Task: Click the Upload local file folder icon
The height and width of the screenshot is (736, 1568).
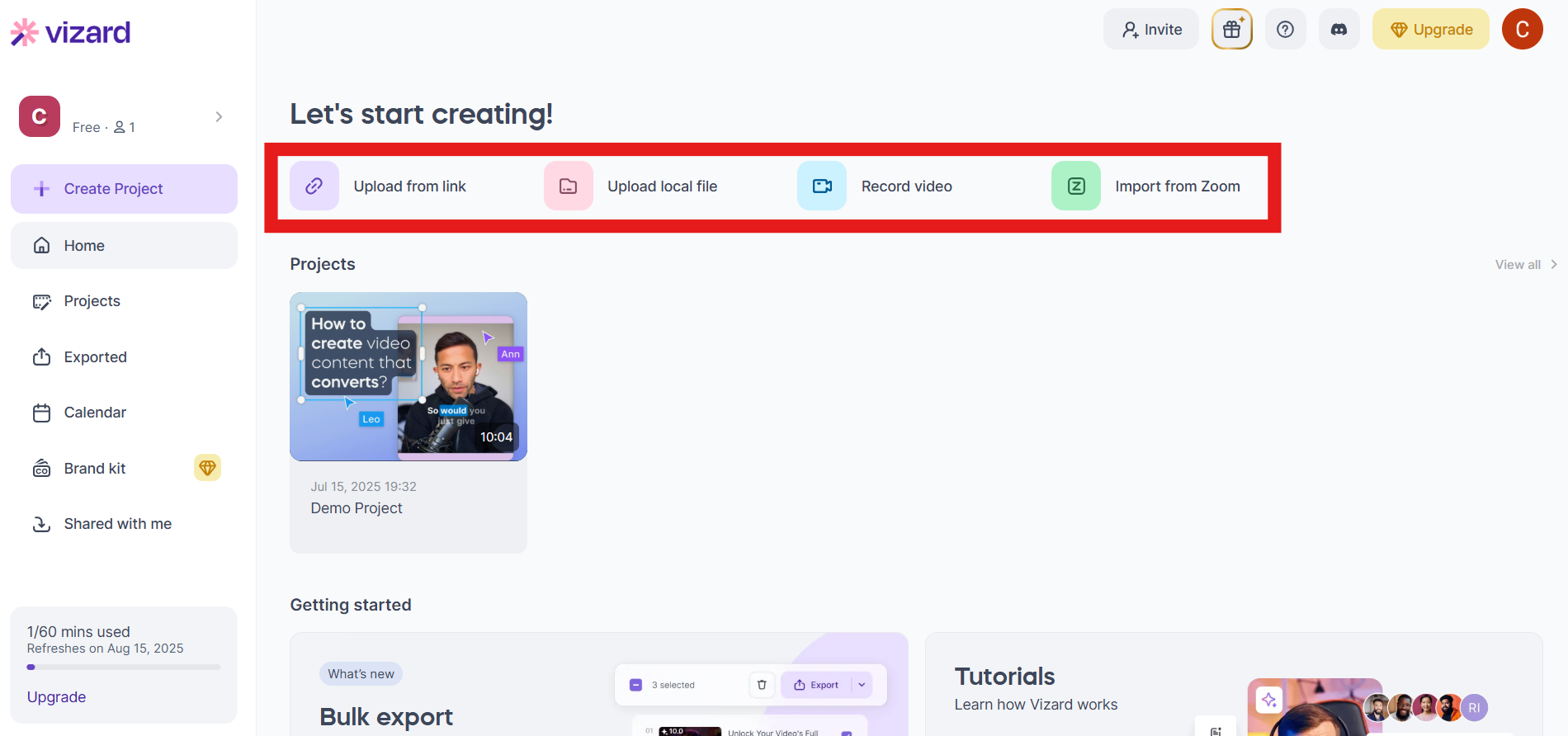Action: coord(569,186)
